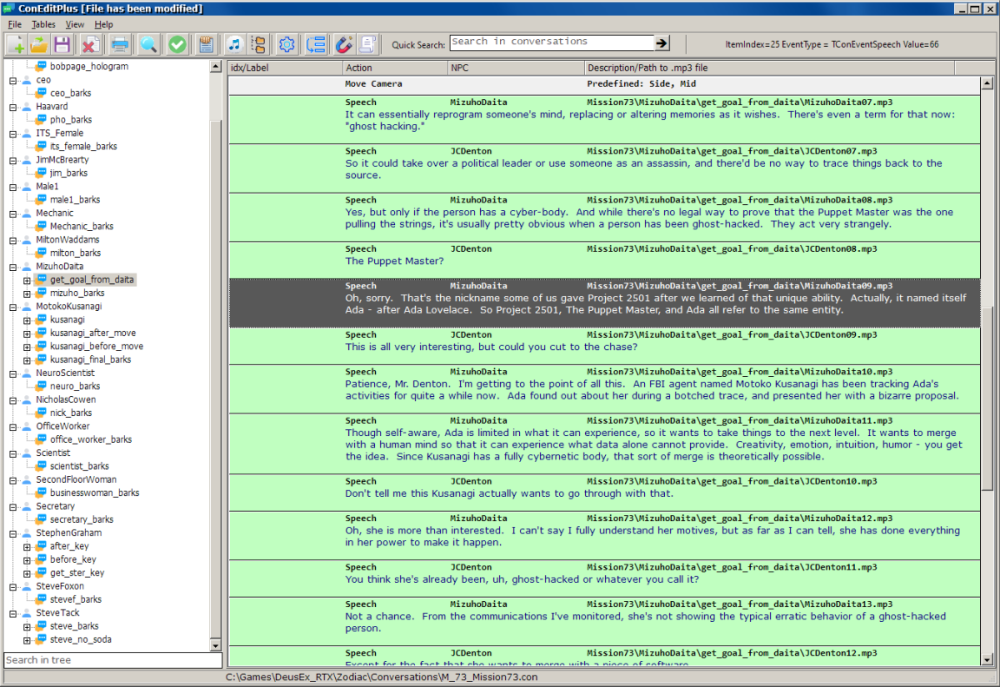Screen dimensions: 1000x687
Task: Click the Open folder toolbar icon
Action: coord(39,44)
